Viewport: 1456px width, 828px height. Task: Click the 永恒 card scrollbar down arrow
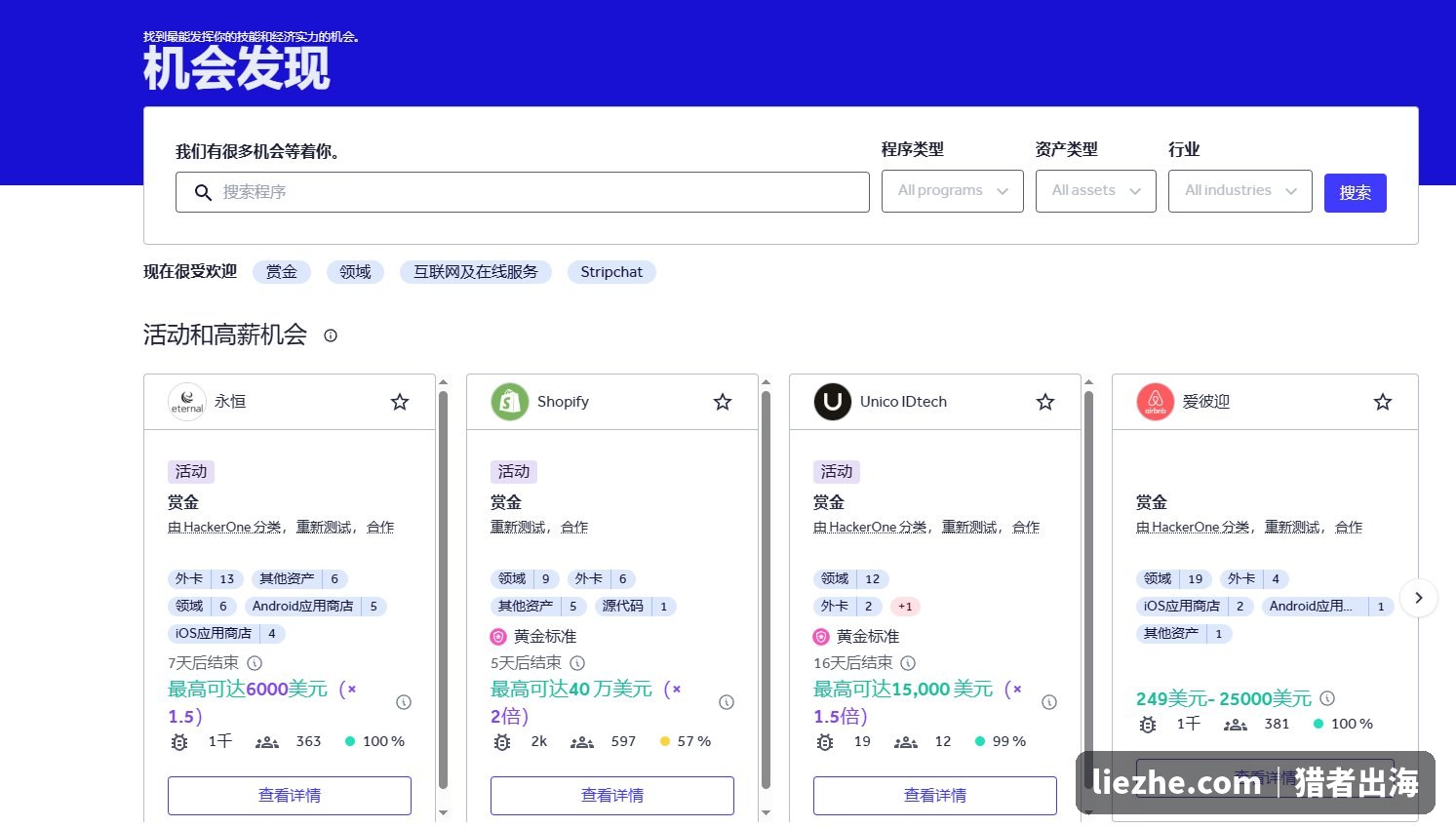click(443, 812)
